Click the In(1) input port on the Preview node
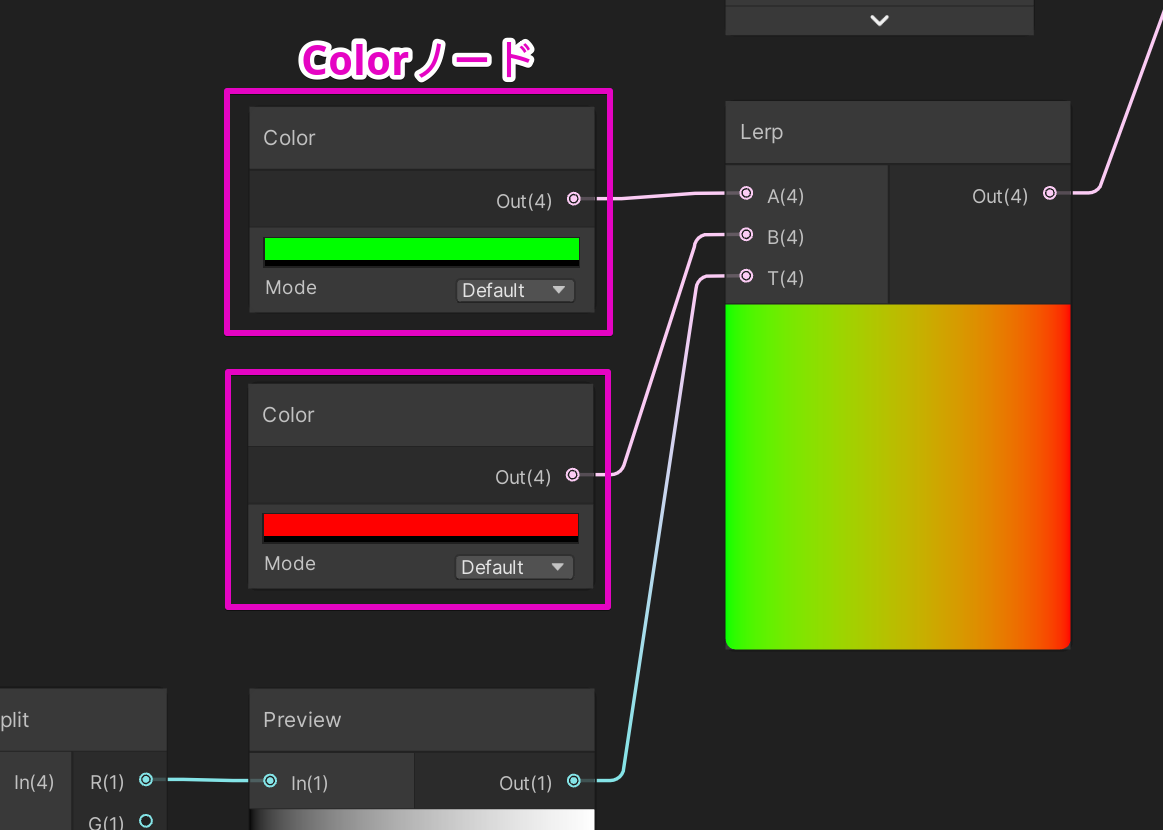 click(269, 782)
